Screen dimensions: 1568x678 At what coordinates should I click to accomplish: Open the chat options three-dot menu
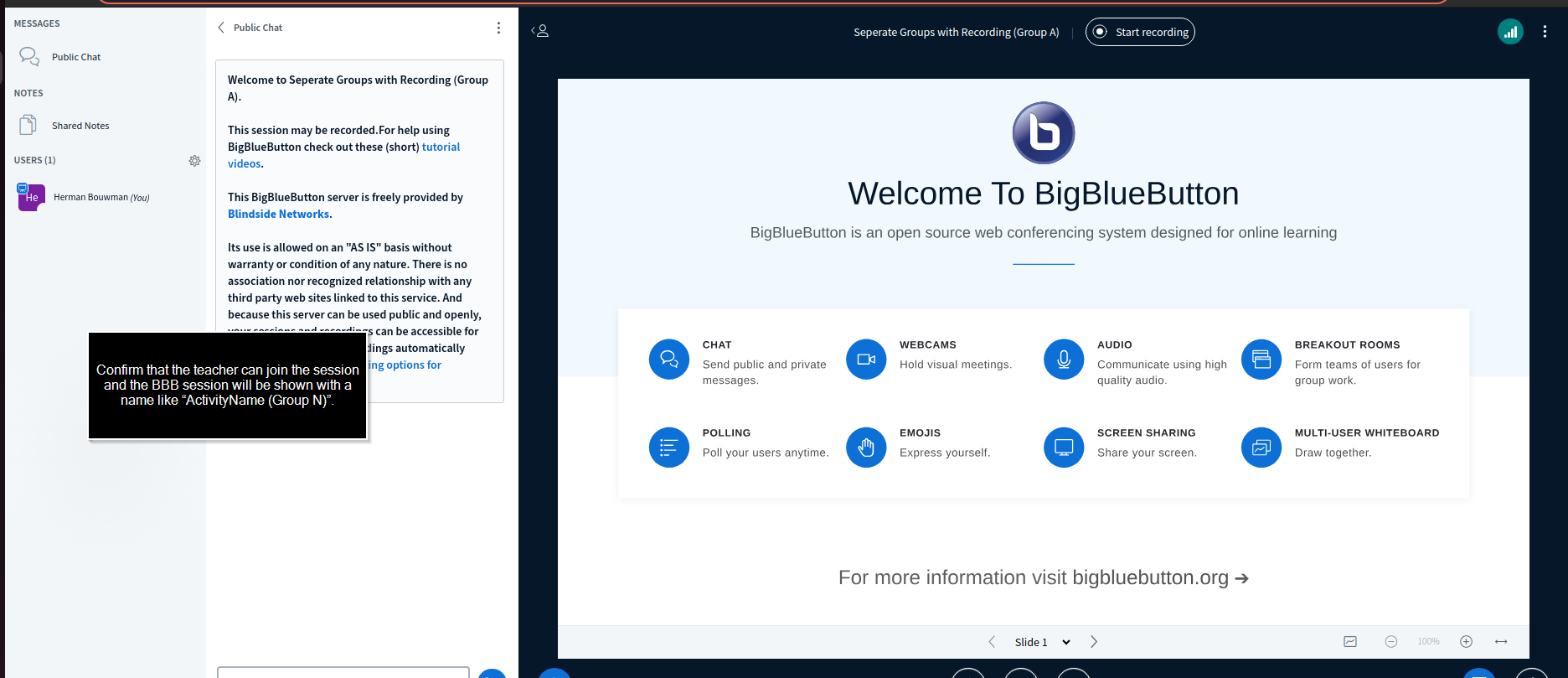pos(498,28)
